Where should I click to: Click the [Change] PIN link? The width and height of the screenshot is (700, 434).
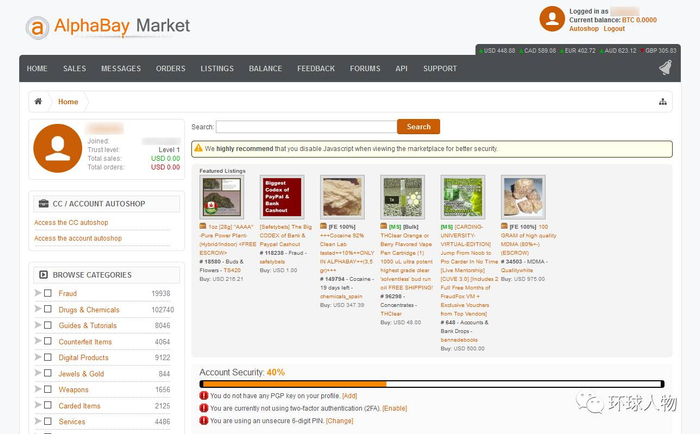coord(339,421)
